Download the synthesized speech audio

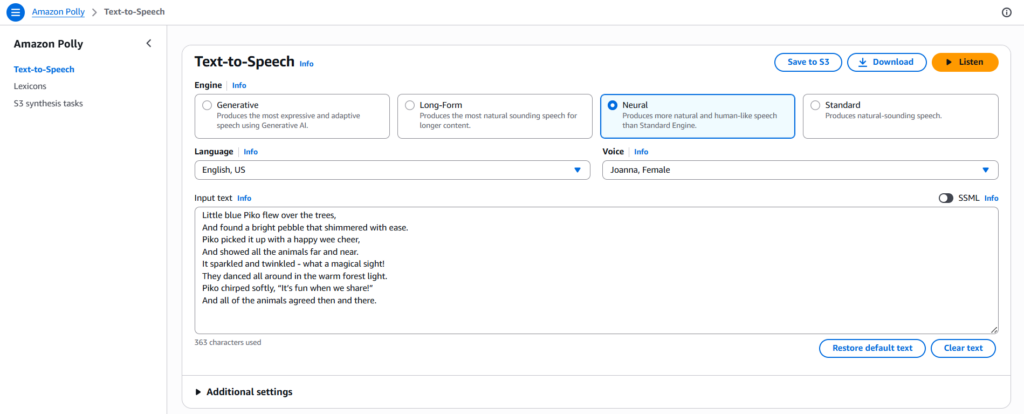pos(886,62)
